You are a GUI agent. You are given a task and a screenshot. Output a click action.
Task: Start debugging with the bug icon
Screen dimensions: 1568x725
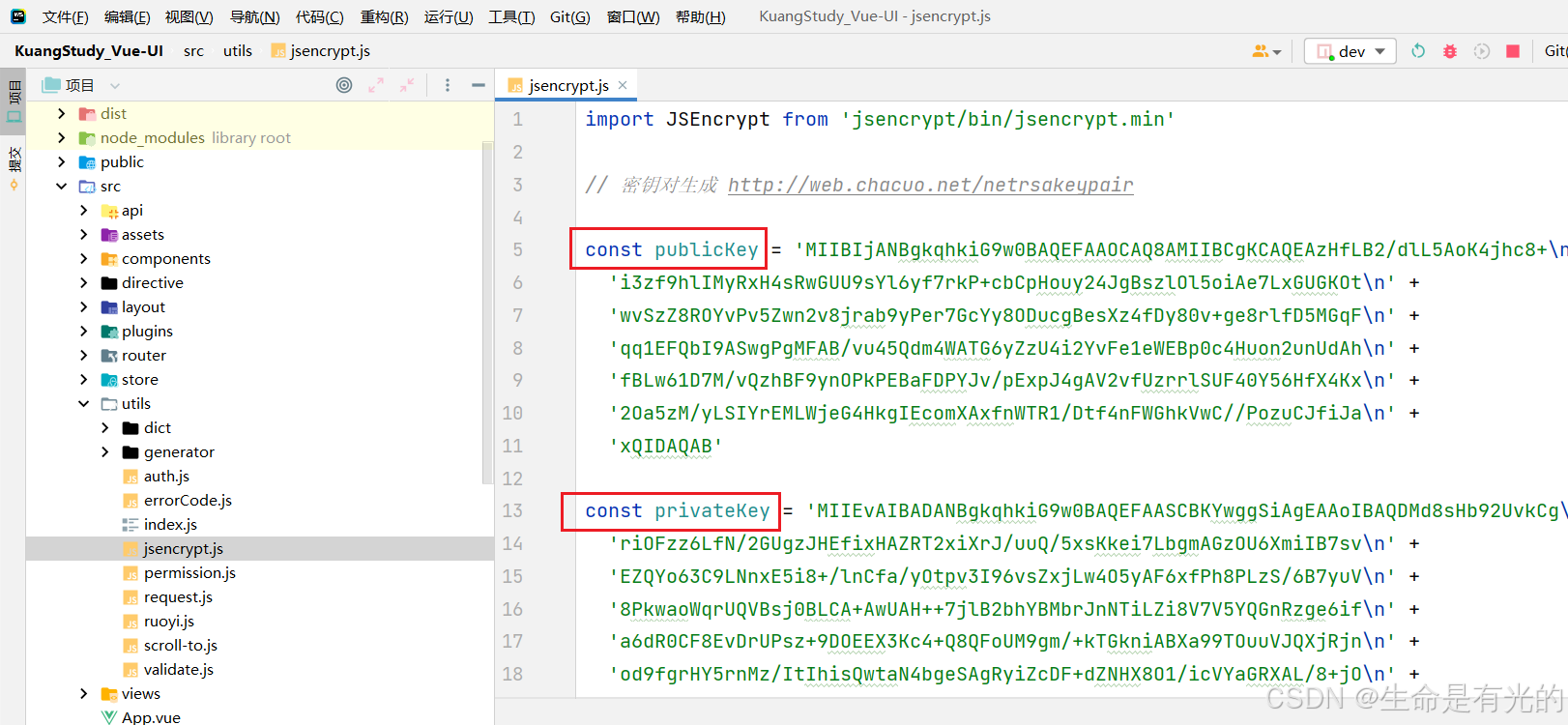[1450, 51]
